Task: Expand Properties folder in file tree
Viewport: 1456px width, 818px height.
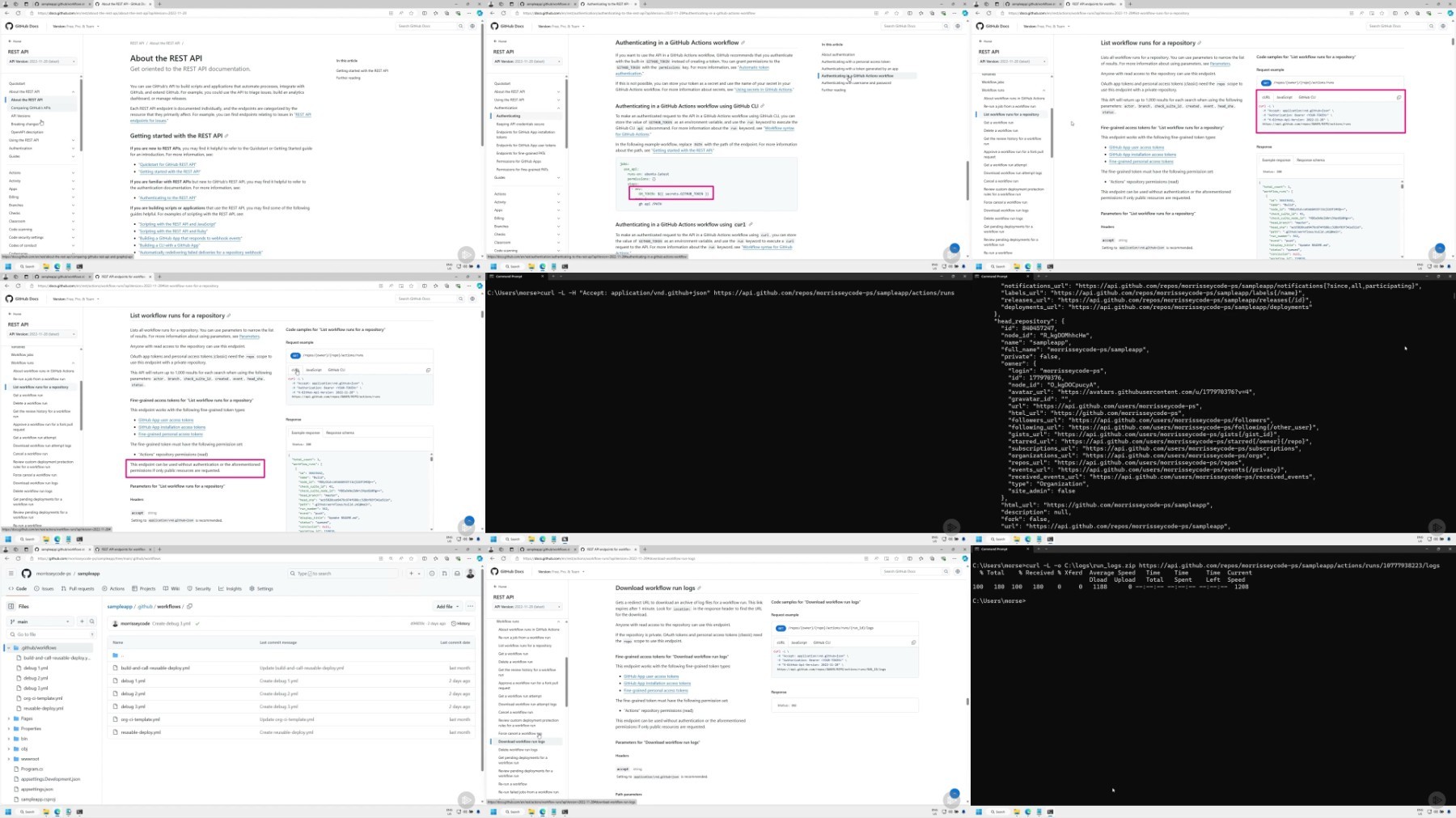Action: (9, 728)
